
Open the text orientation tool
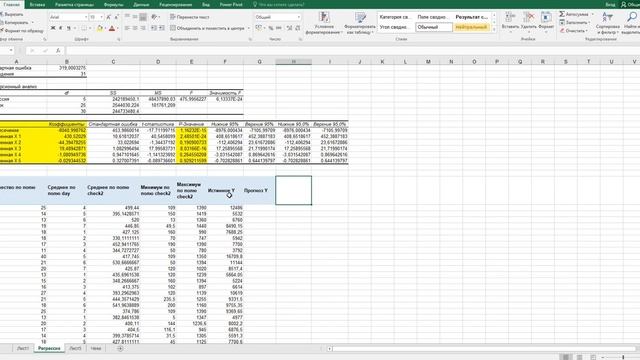(155, 17)
